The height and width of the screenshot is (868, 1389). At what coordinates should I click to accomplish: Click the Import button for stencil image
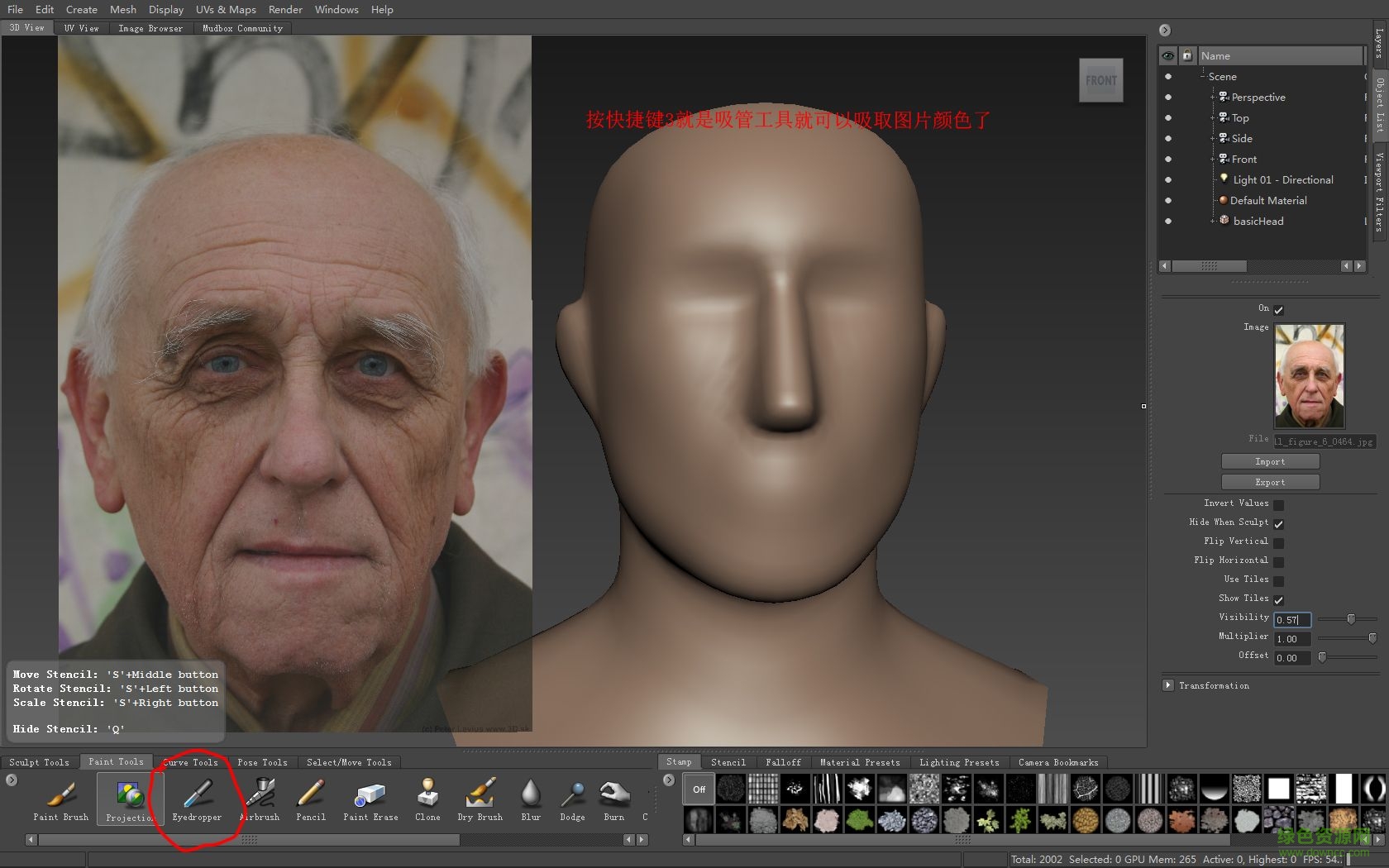coord(1271,461)
